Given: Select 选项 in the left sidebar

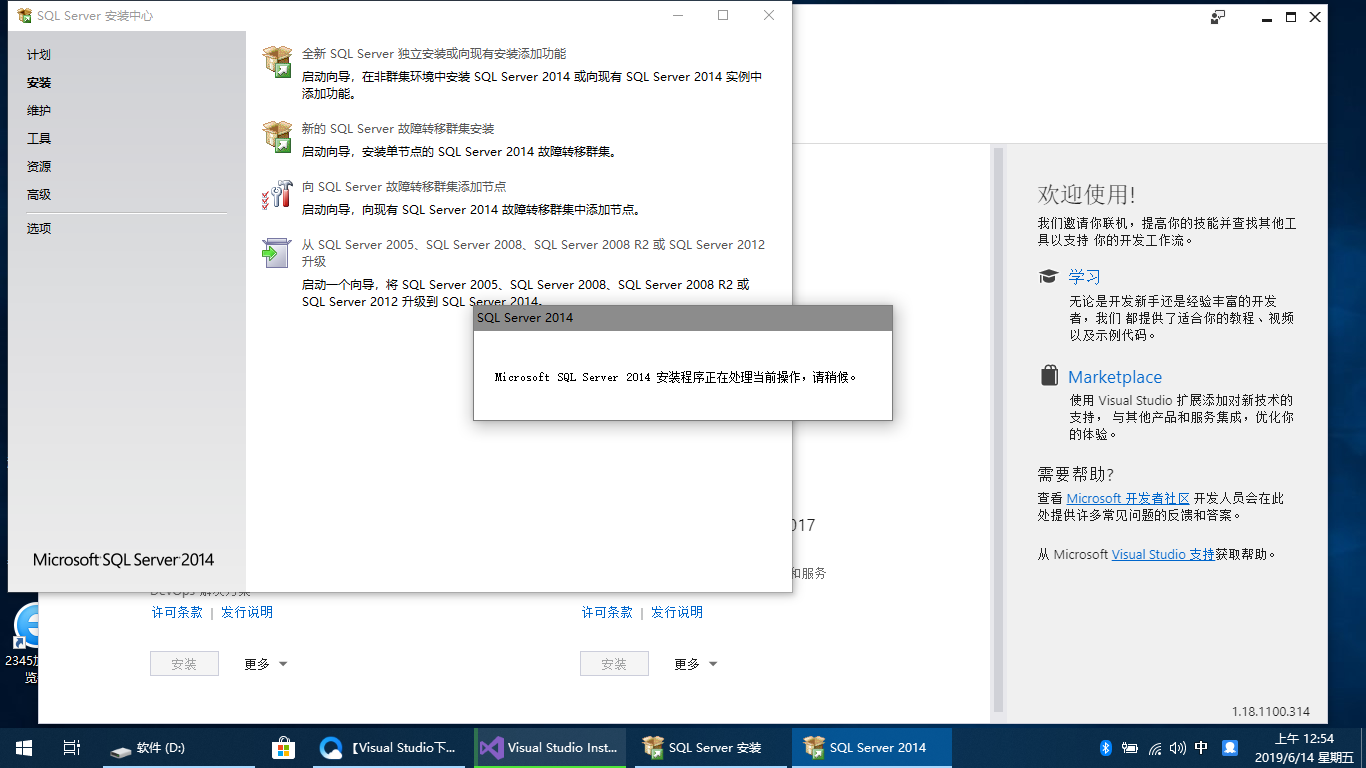Looking at the screenshot, I should [39, 229].
